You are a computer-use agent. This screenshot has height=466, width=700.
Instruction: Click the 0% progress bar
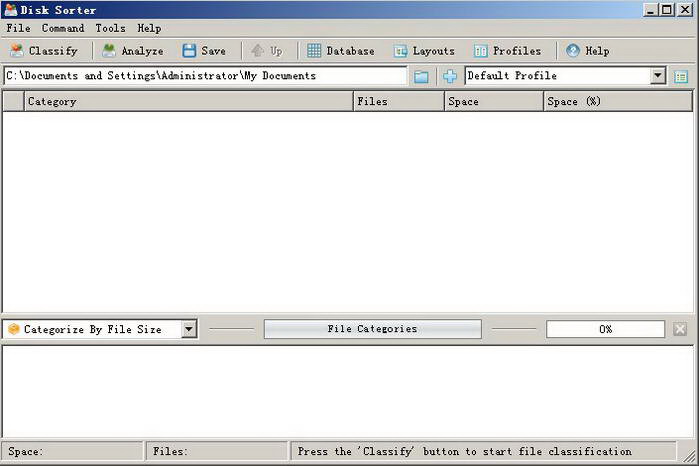coord(605,329)
